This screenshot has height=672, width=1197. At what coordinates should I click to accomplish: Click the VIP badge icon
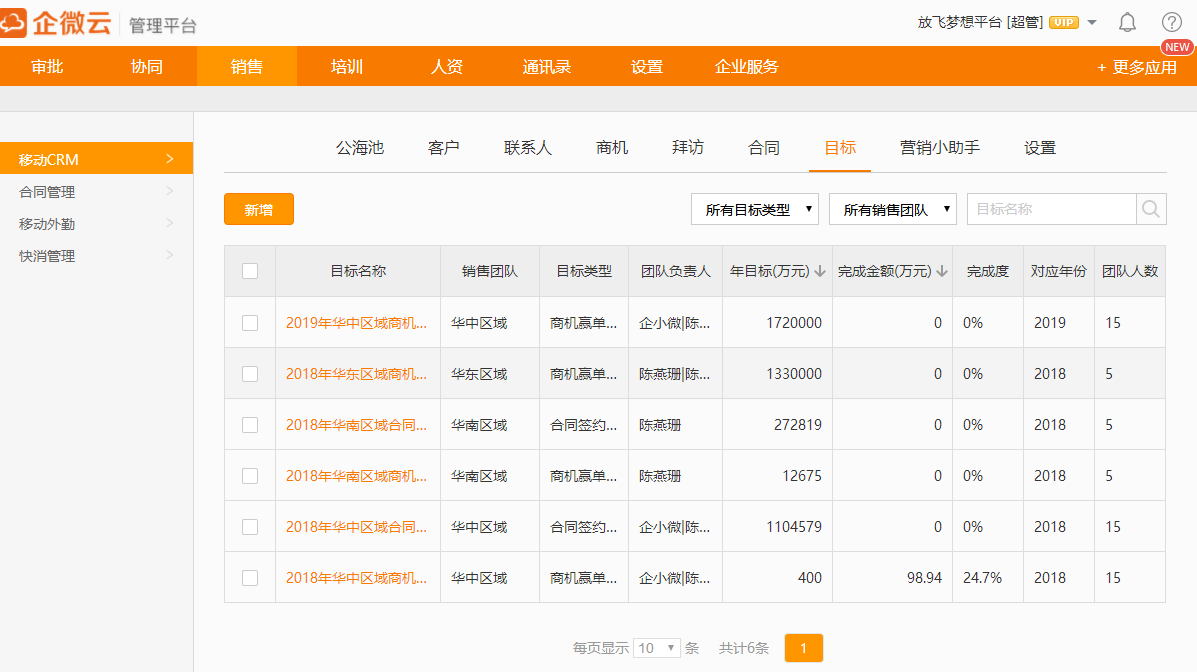tap(1063, 22)
